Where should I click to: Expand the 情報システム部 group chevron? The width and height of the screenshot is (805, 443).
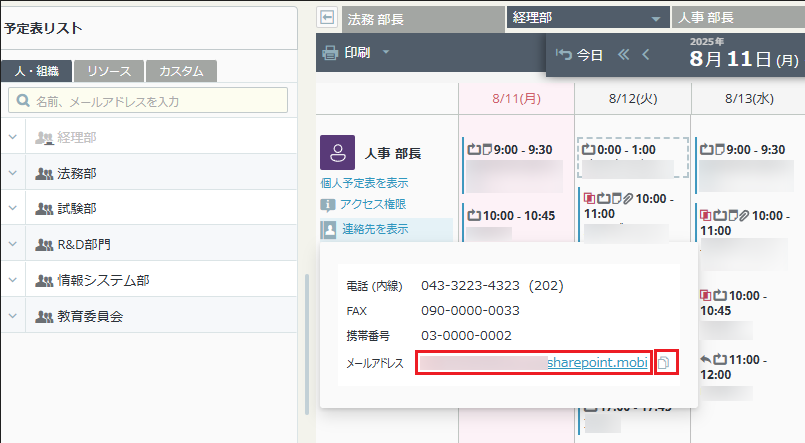pyautogui.click(x=13, y=280)
